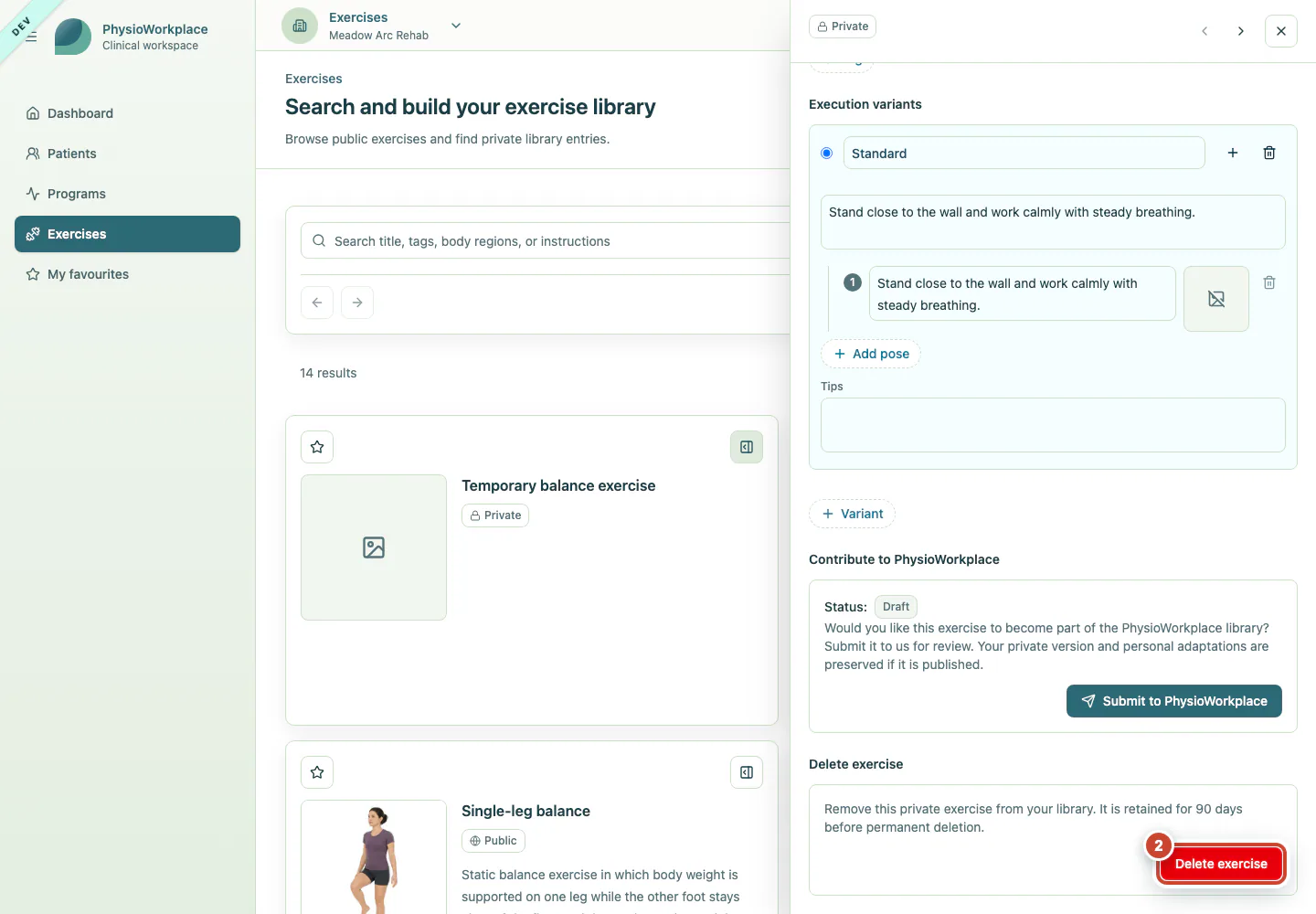Viewport: 1316px width, 914px height.
Task: Open the Temporary balance exercise title
Action: (x=558, y=485)
